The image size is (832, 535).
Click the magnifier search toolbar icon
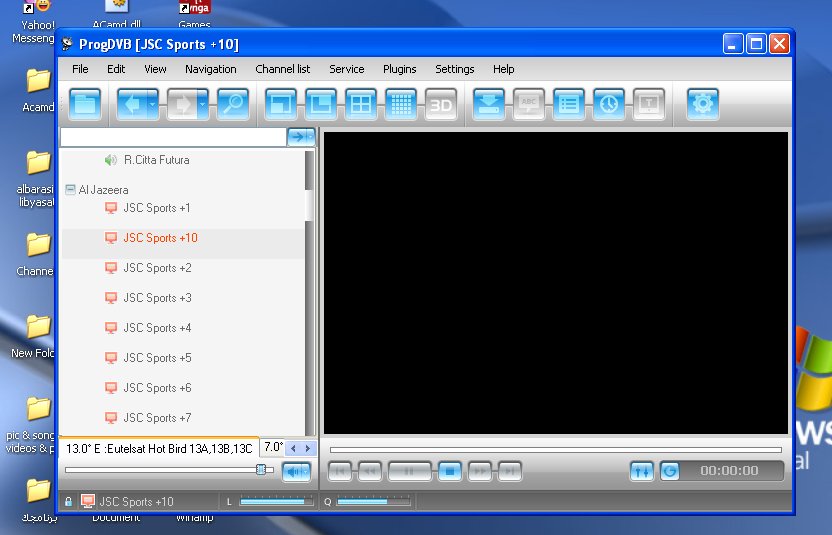[x=233, y=104]
